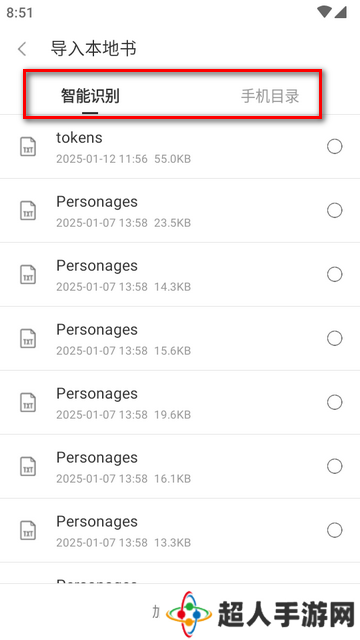Tap the TXT icon of the 23.5KB Personages file

pos(28,211)
